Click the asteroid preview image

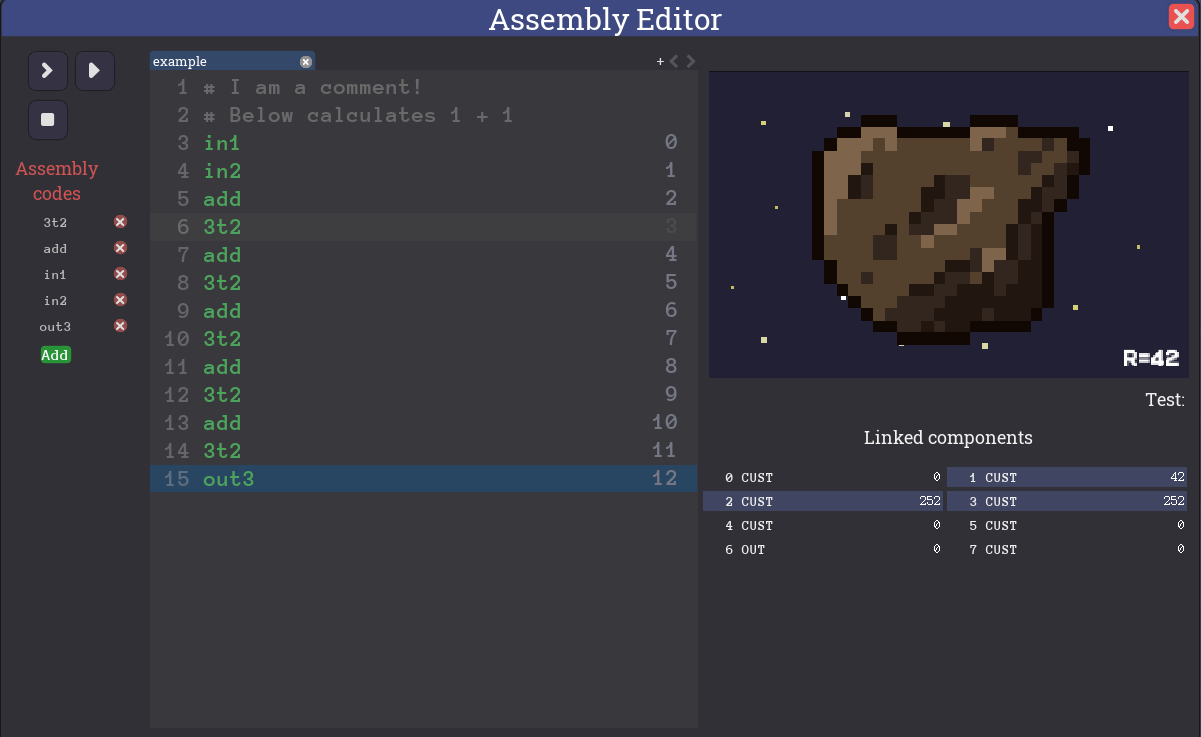tap(948, 225)
